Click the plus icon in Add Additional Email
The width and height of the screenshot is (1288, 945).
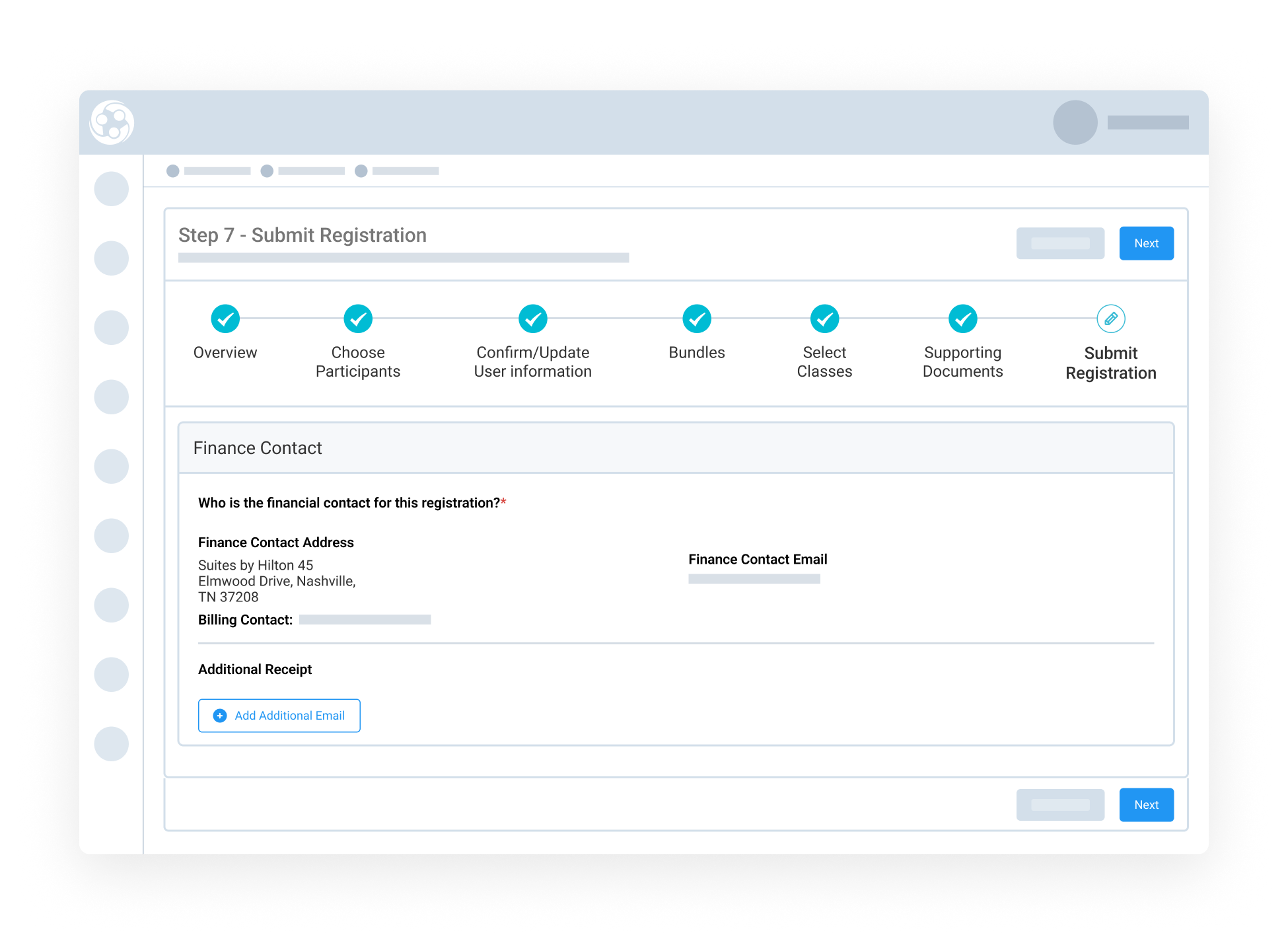(220, 716)
